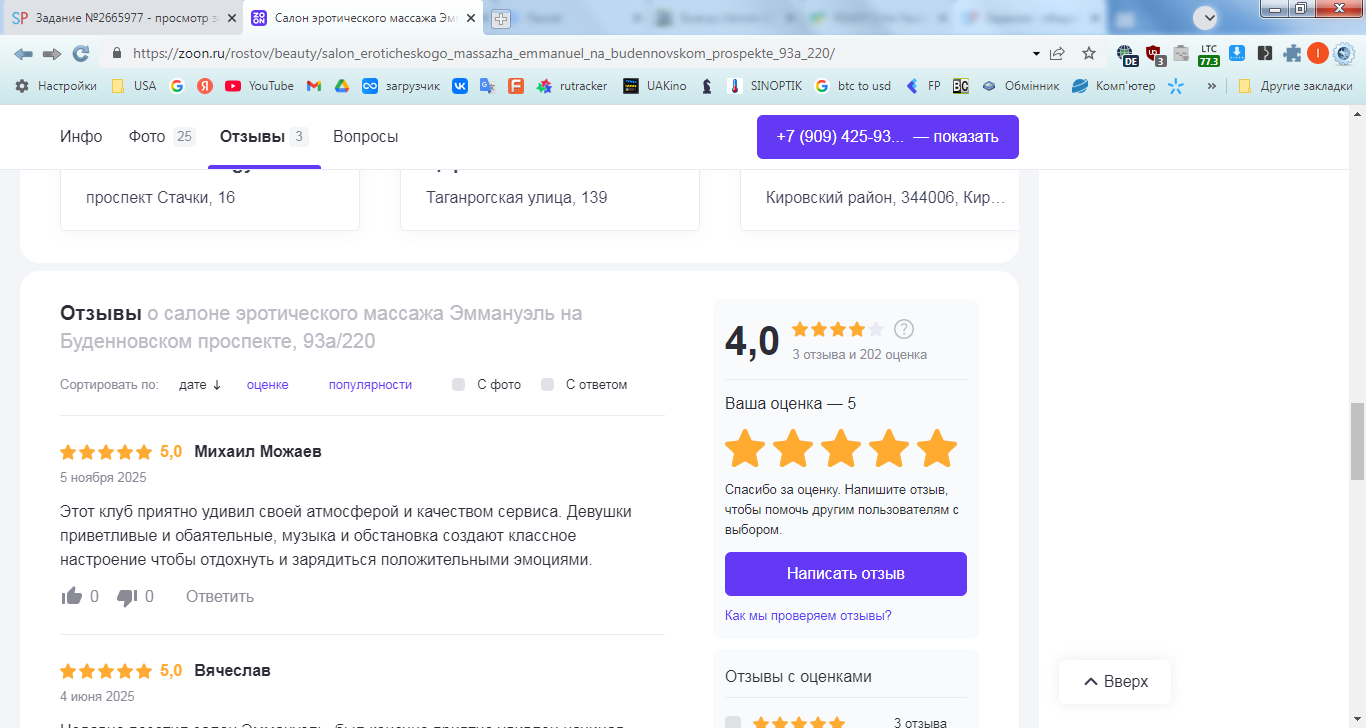Like Михаил Можаев's review with thumbs up
Image resolution: width=1366 pixels, height=728 pixels.
[72, 597]
